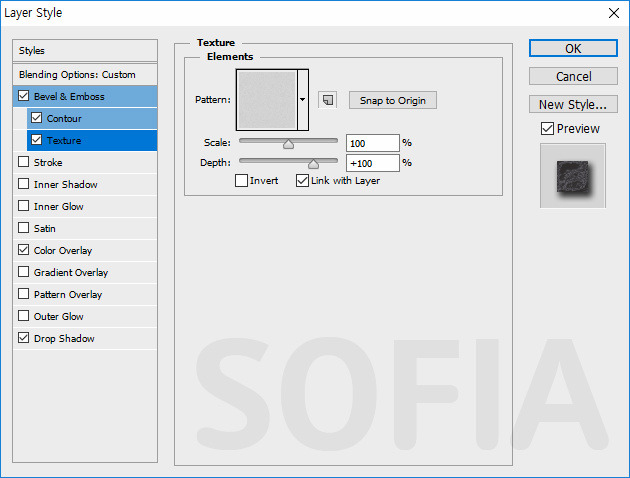
Task: Open the Inner Shadow settings label
Action: 65,185
